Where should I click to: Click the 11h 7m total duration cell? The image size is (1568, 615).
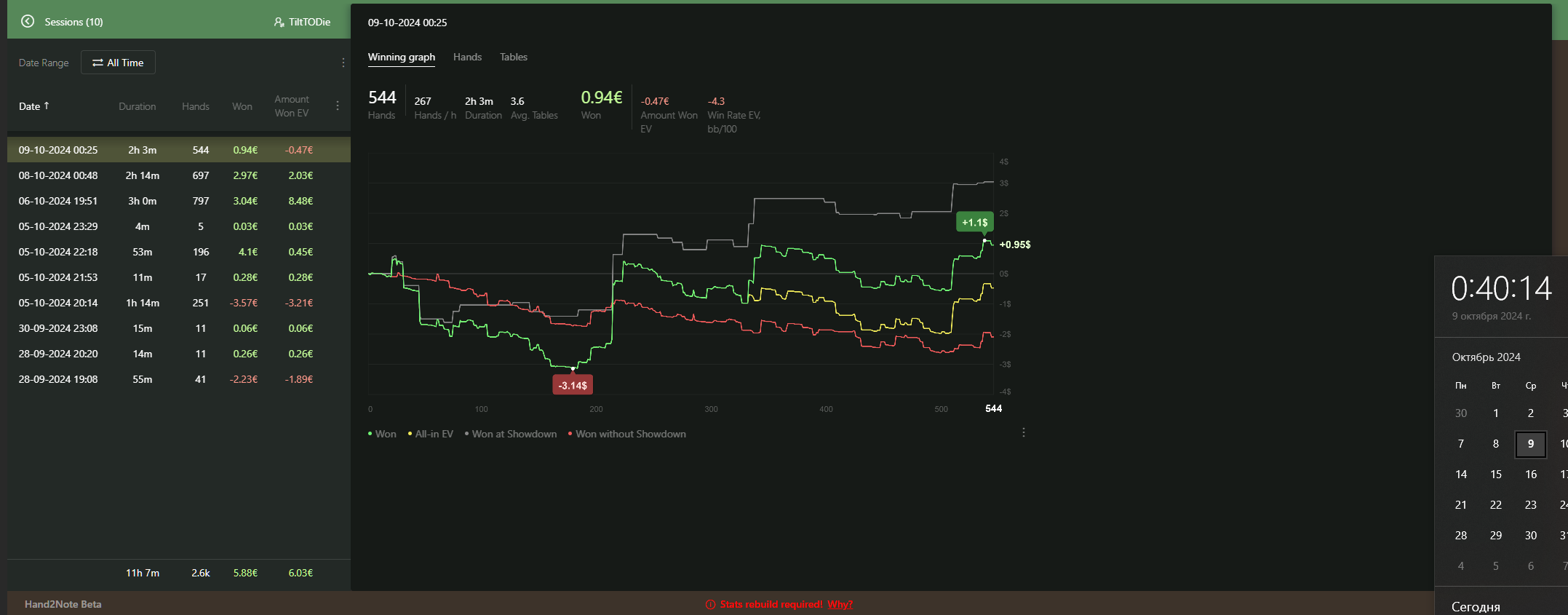pyautogui.click(x=143, y=573)
